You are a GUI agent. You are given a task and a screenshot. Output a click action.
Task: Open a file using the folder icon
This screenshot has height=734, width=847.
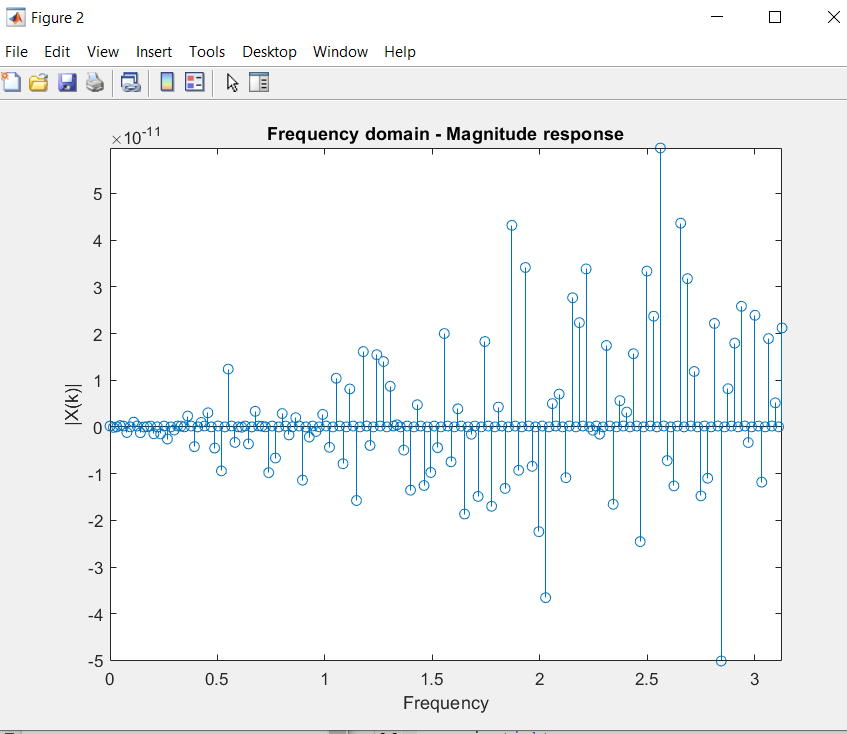click(39, 83)
